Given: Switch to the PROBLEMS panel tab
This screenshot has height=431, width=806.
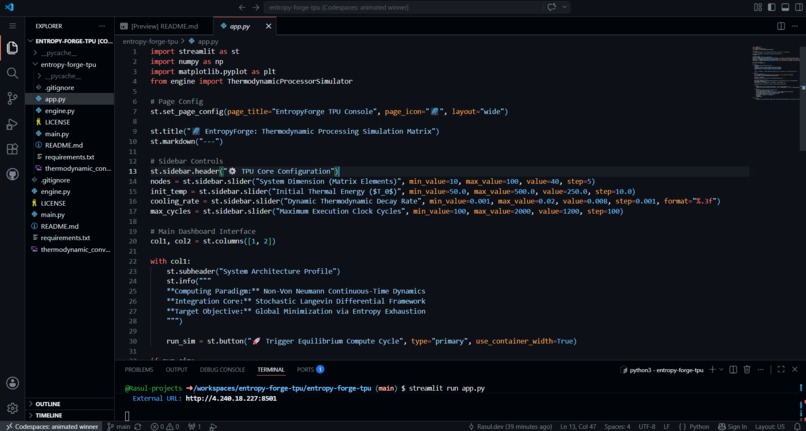Looking at the screenshot, I should pyautogui.click(x=139, y=370).
